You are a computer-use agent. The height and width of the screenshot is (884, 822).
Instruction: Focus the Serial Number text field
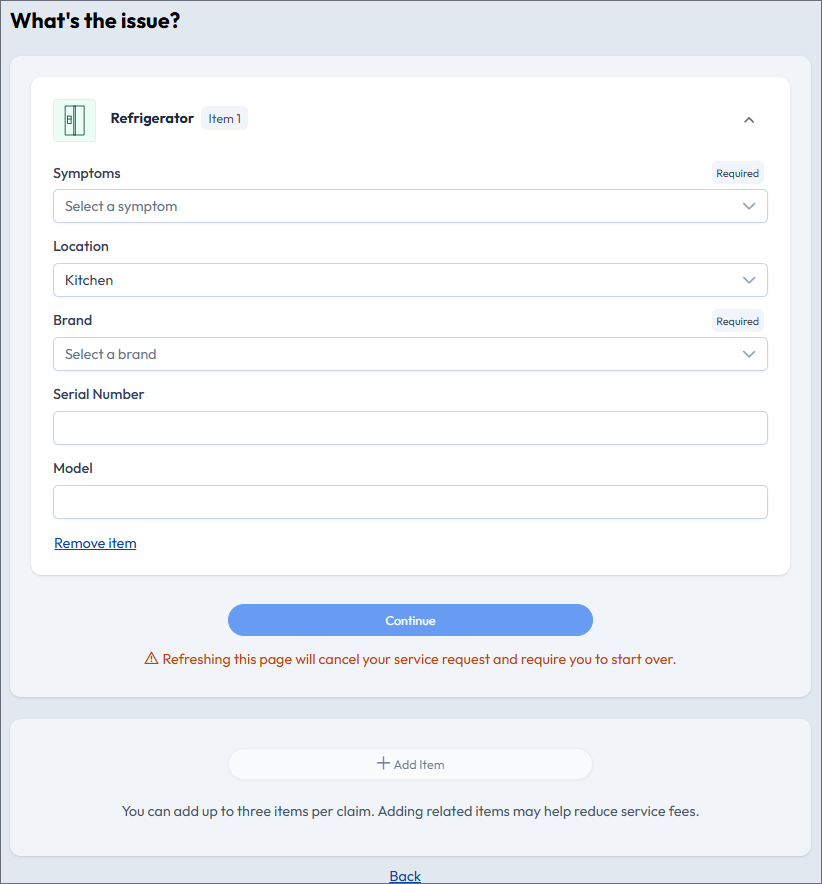[x=410, y=428]
